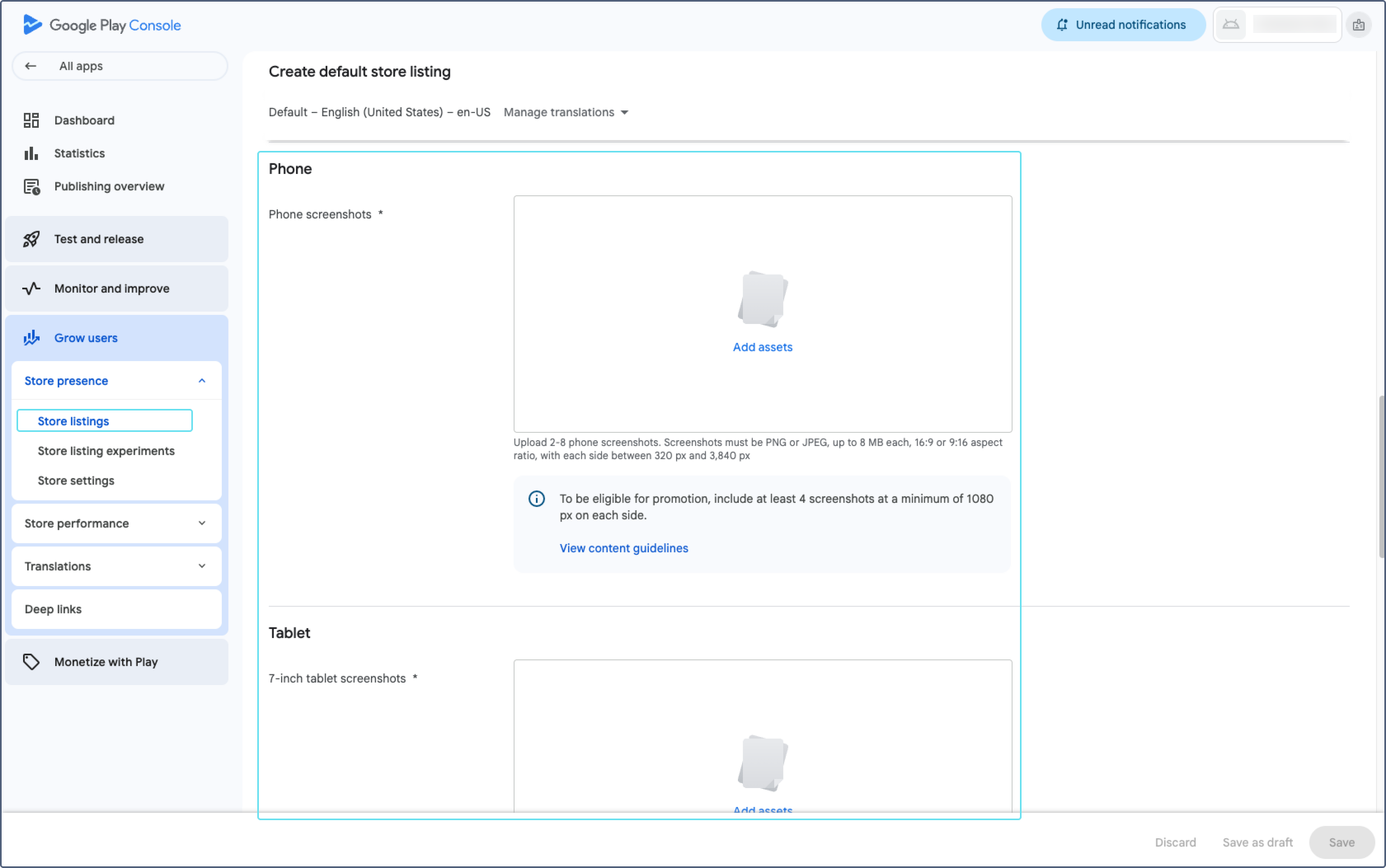Open the Test and release menu
The height and width of the screenshot is (868, 1386).
coord(116,239)
